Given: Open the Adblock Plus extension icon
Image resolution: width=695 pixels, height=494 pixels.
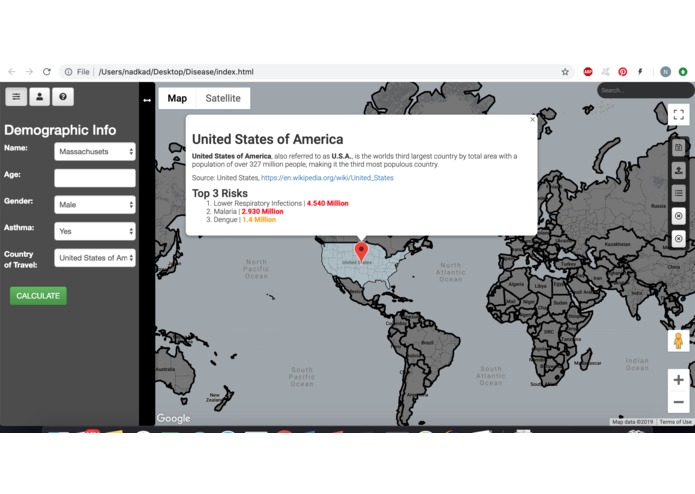Looking at the screenshot, I should (x=588, y=72).
